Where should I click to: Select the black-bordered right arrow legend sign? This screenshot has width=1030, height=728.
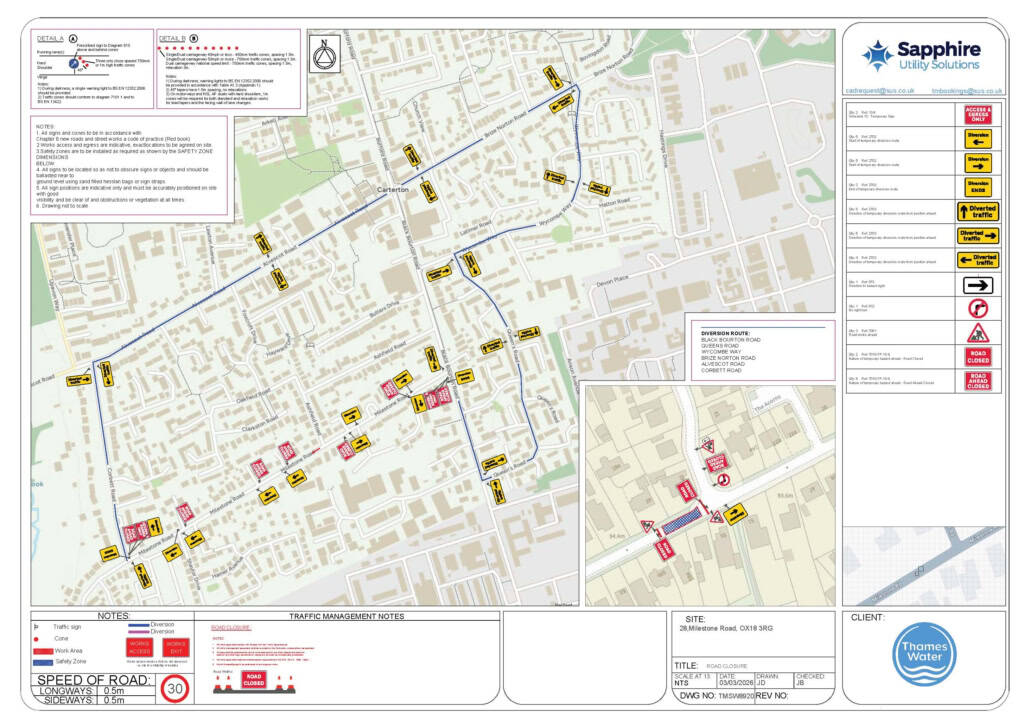(x=977, y=285)
